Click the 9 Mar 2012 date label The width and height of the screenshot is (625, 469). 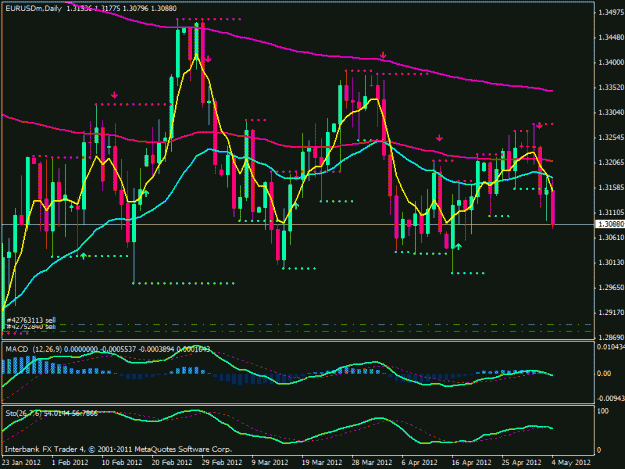tap(270, 463)
